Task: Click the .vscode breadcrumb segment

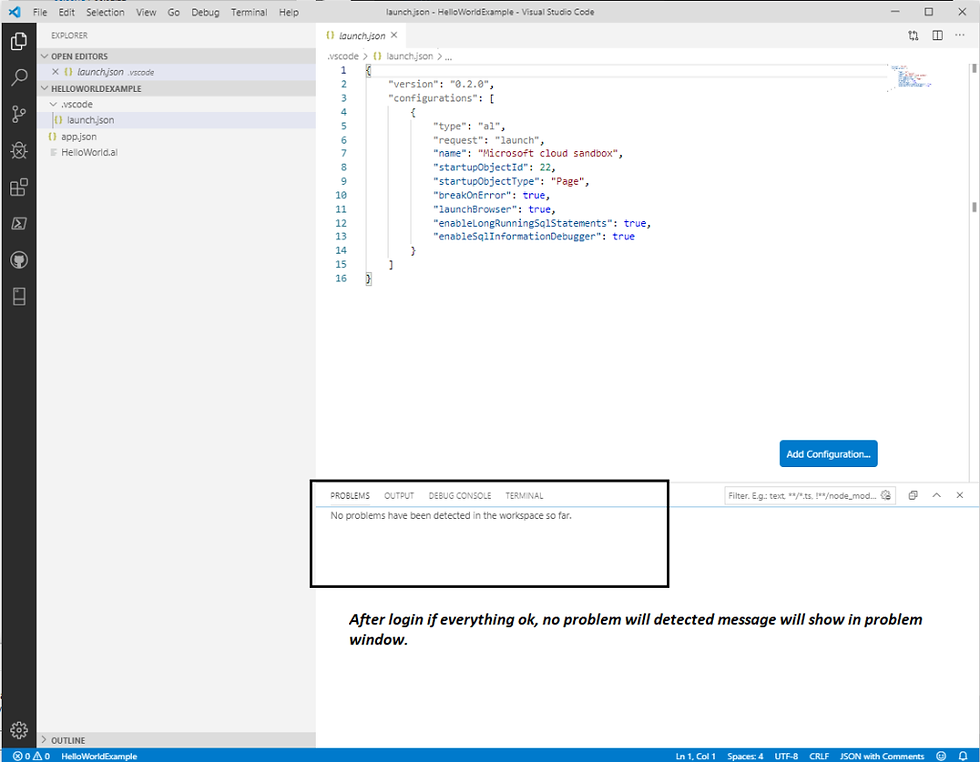Action: point(343,56)
